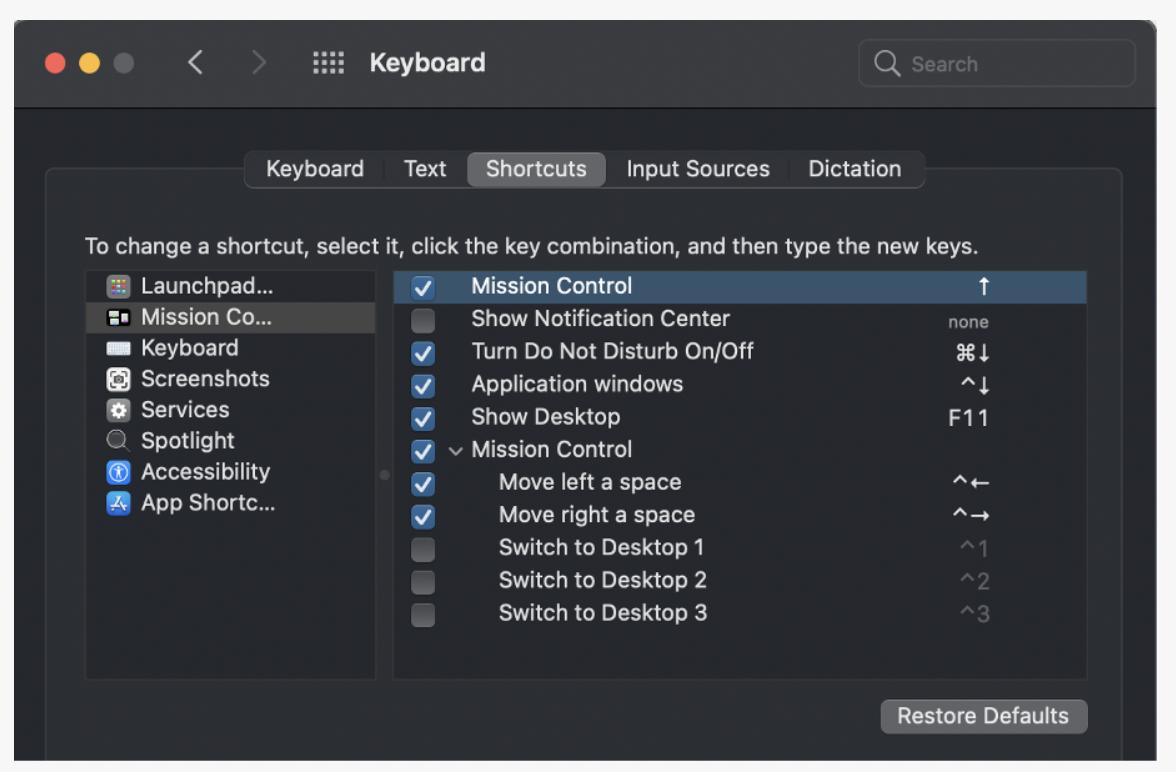The height and width of the screenshot is (772, 1176).
Task: Uncheck the Show Desktop checkbox
Action: [423, 418]
